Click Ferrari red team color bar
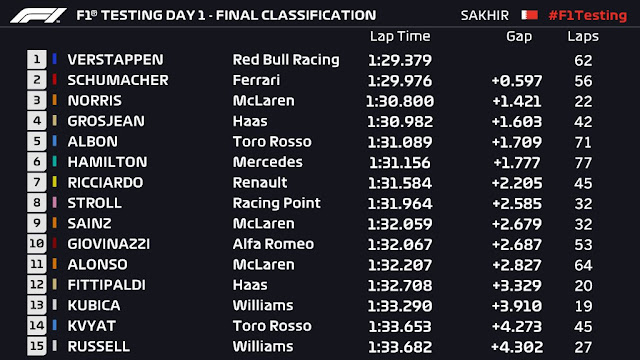Screen dimensions: 640x360 (x=55, y=80)
